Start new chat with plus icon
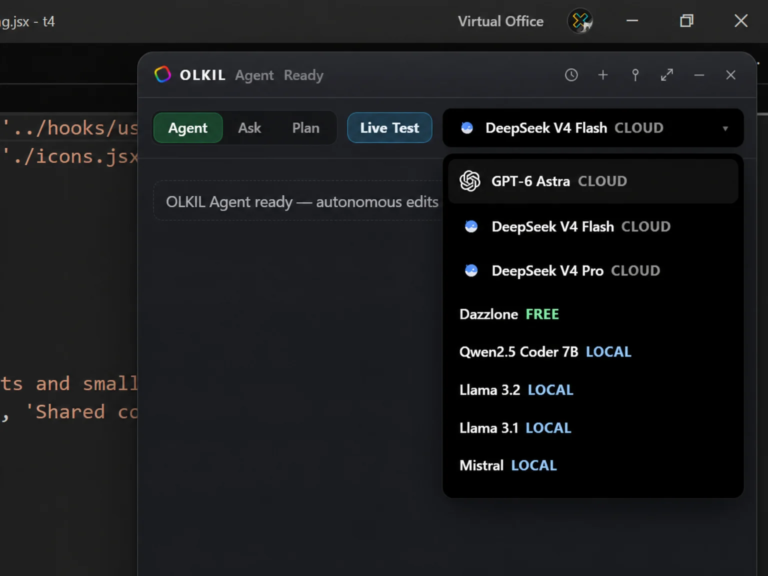768x576 pixels. point(603,75)
